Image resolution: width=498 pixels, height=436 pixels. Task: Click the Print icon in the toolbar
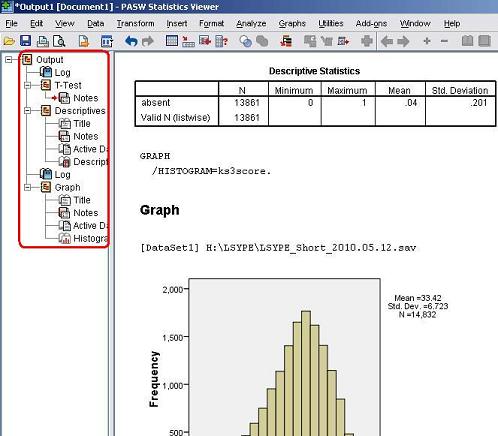43,41
